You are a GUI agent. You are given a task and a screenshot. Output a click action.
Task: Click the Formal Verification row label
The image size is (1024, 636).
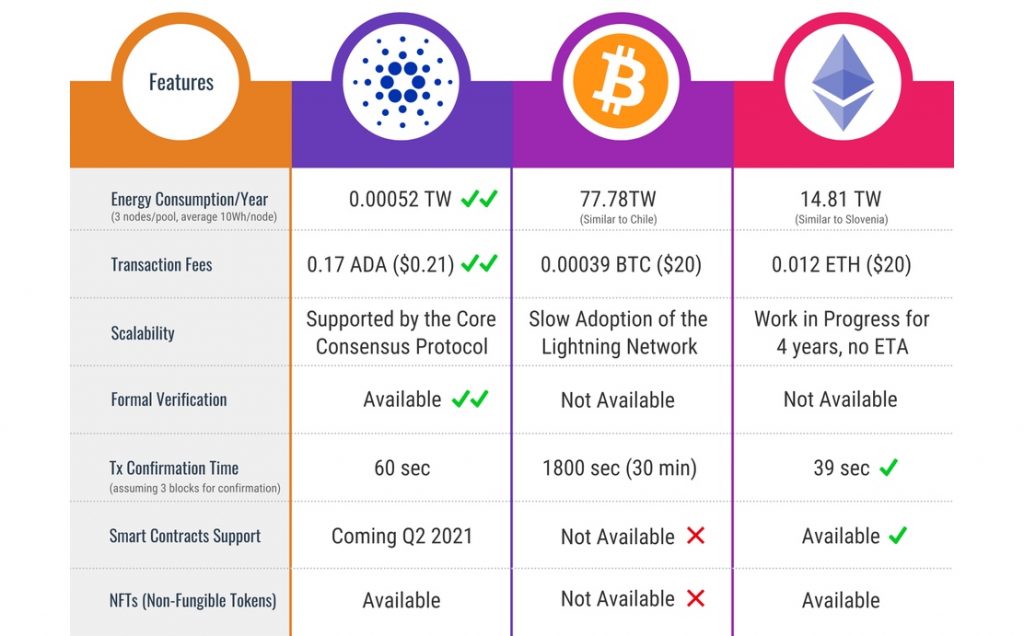[168, 399]
